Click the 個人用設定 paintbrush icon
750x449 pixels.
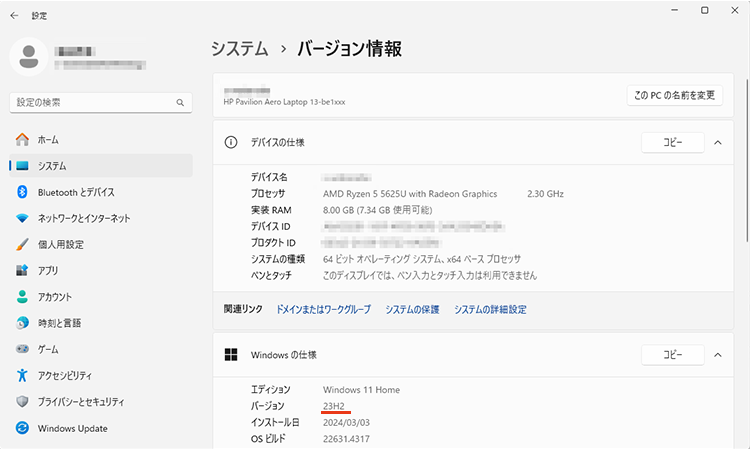pos(22,244)
